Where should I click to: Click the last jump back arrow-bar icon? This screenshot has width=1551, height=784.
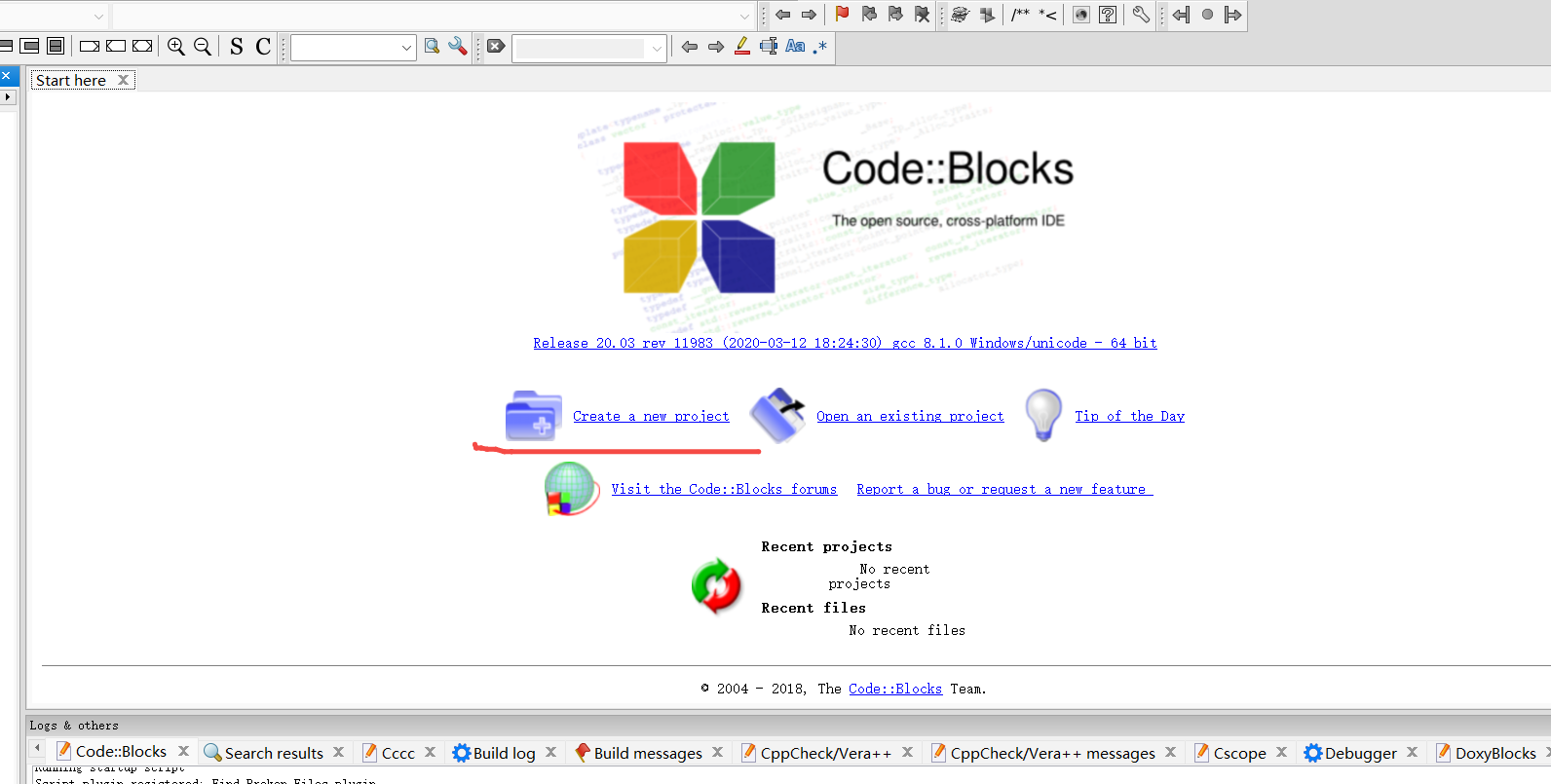click(x=1181, y=15)
